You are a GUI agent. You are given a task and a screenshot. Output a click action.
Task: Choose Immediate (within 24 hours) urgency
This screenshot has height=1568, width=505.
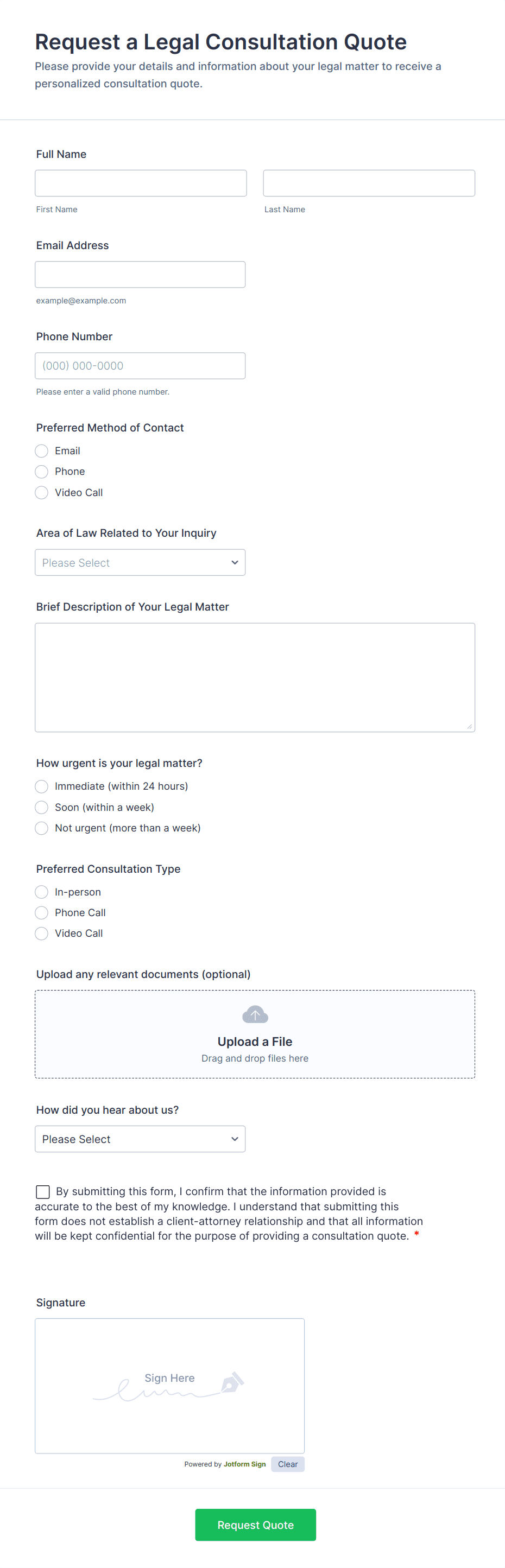(41, 786)
